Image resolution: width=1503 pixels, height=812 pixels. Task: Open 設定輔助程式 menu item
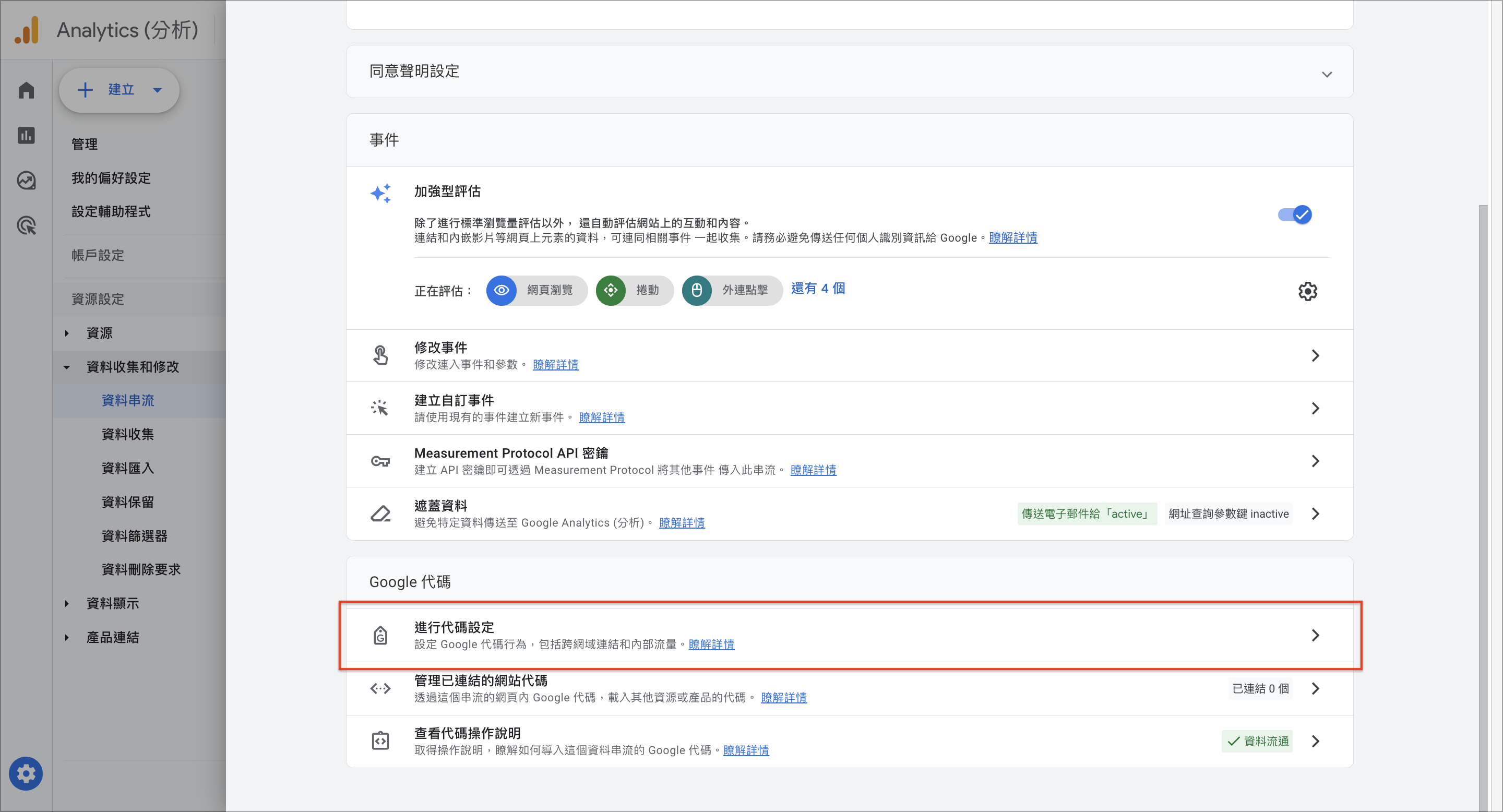111,211
